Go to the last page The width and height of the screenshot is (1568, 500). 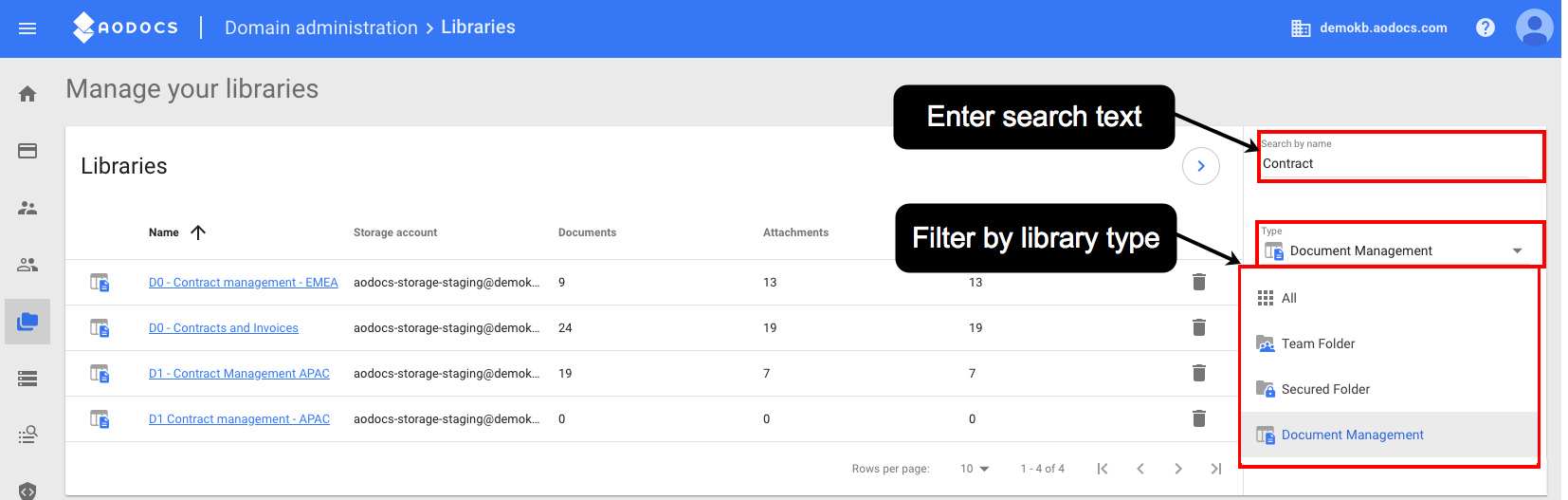(1216, 469)
